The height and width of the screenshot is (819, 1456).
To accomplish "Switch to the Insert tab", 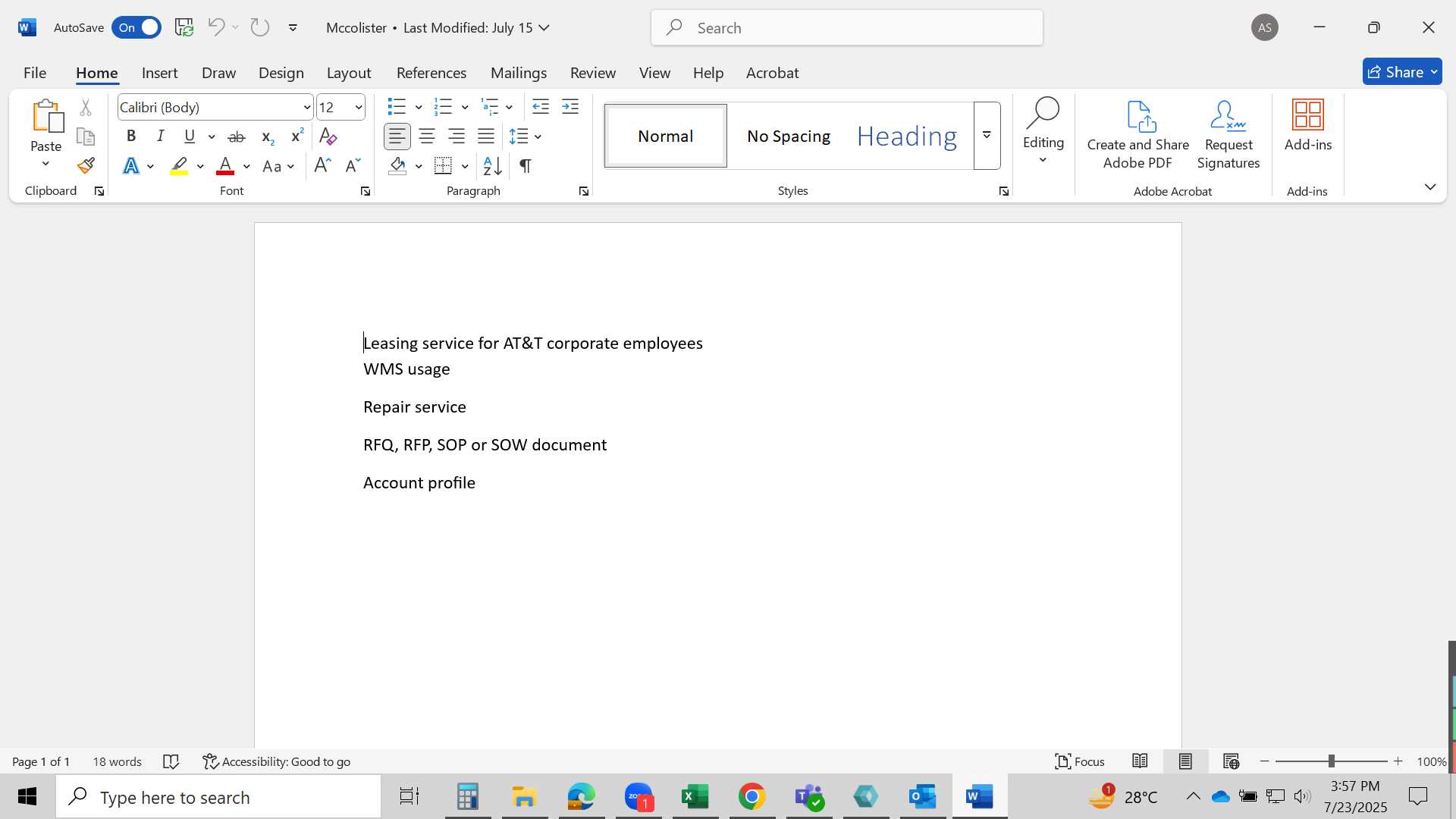I will coord(159,73).
